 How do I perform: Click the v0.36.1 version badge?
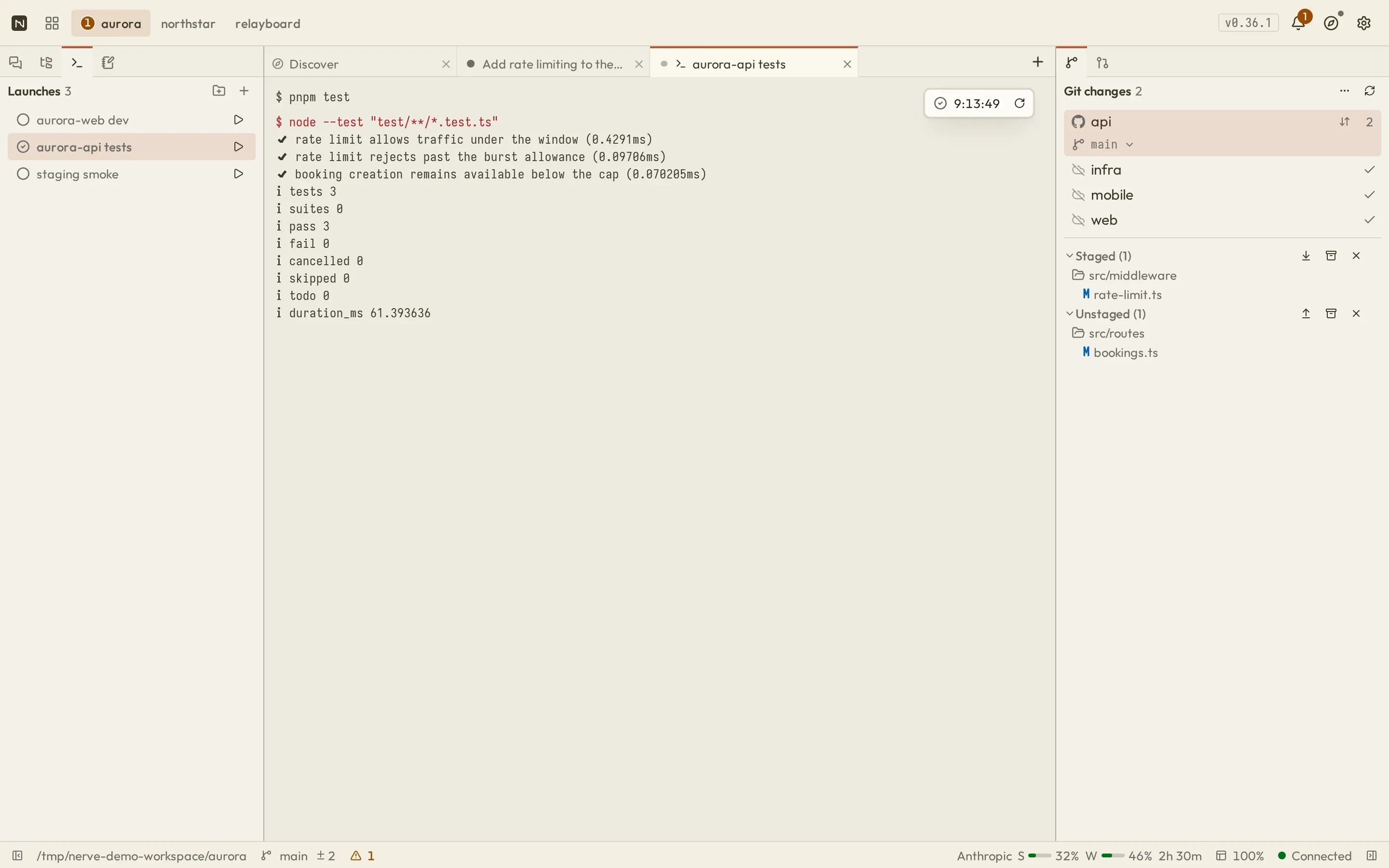pyautogui.click(x=1248, y=23)
